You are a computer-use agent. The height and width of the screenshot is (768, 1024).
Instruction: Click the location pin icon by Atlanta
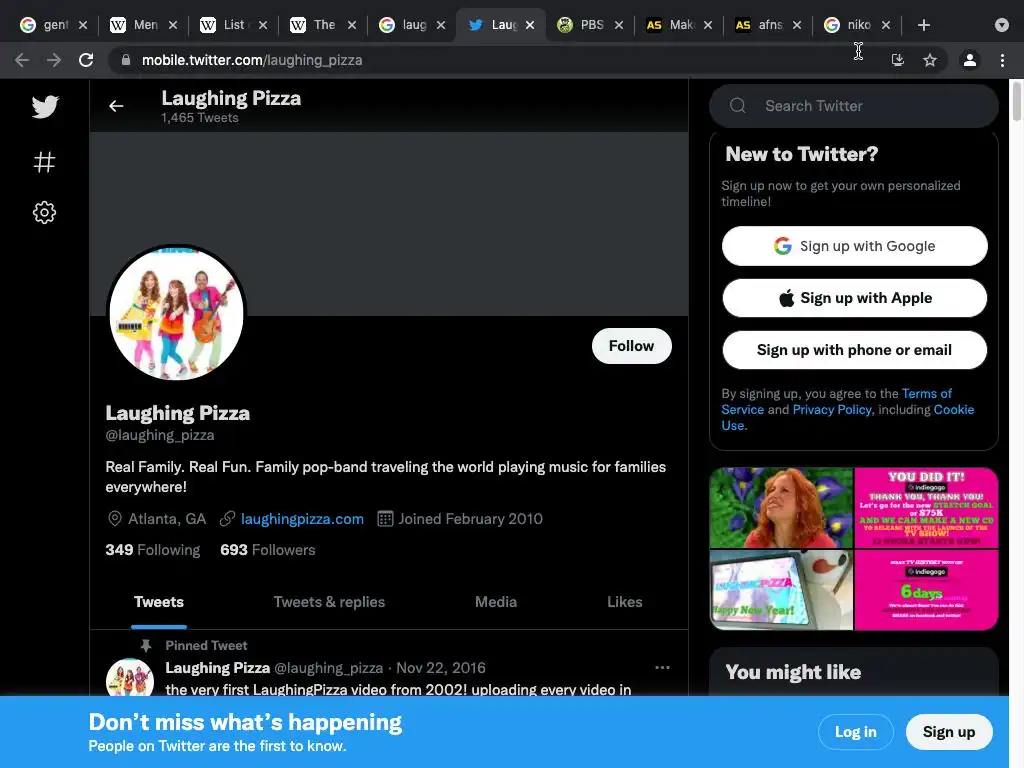point(114,519)
